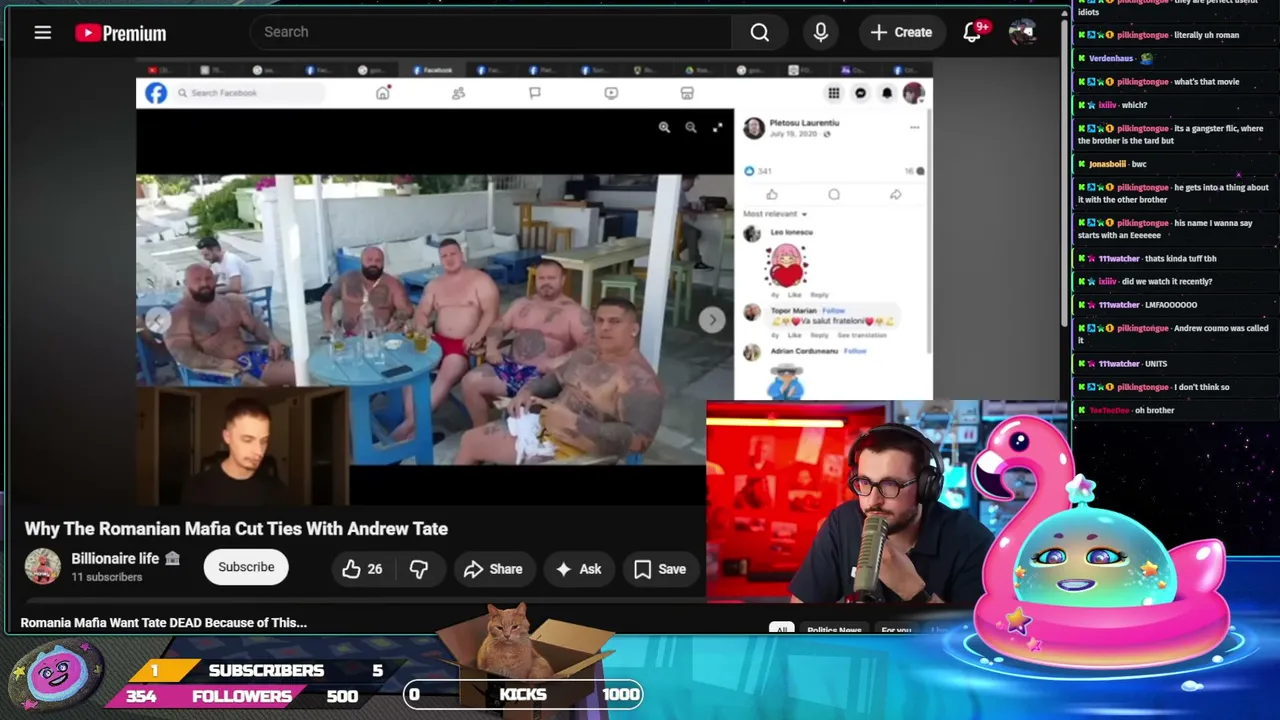The width and height of the screenshot is (1280, 720).
Task: Open the Facebook Marketplace icon
Action: click(x=687, y=93)
